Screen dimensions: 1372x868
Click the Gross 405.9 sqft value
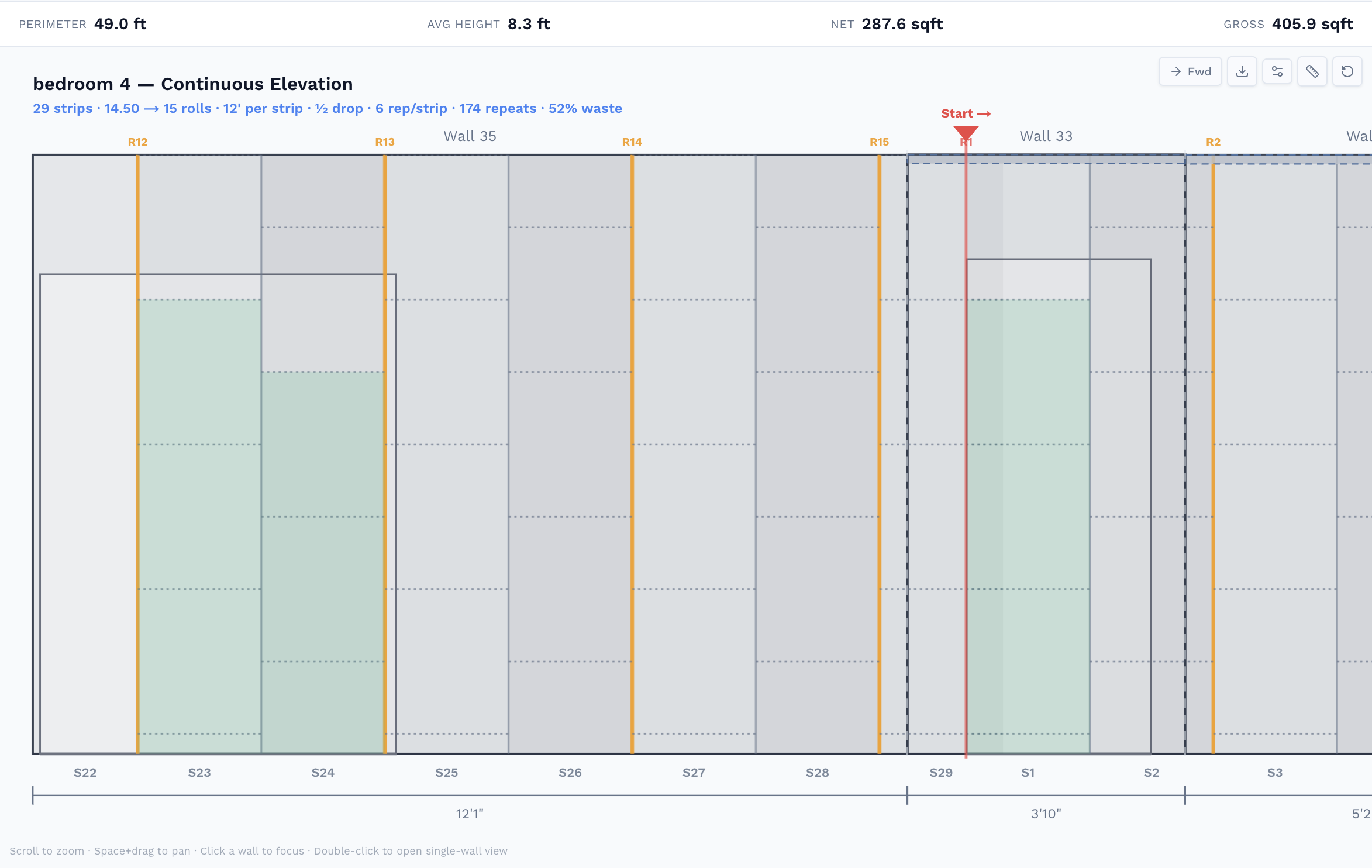[x=1312, y=24]
